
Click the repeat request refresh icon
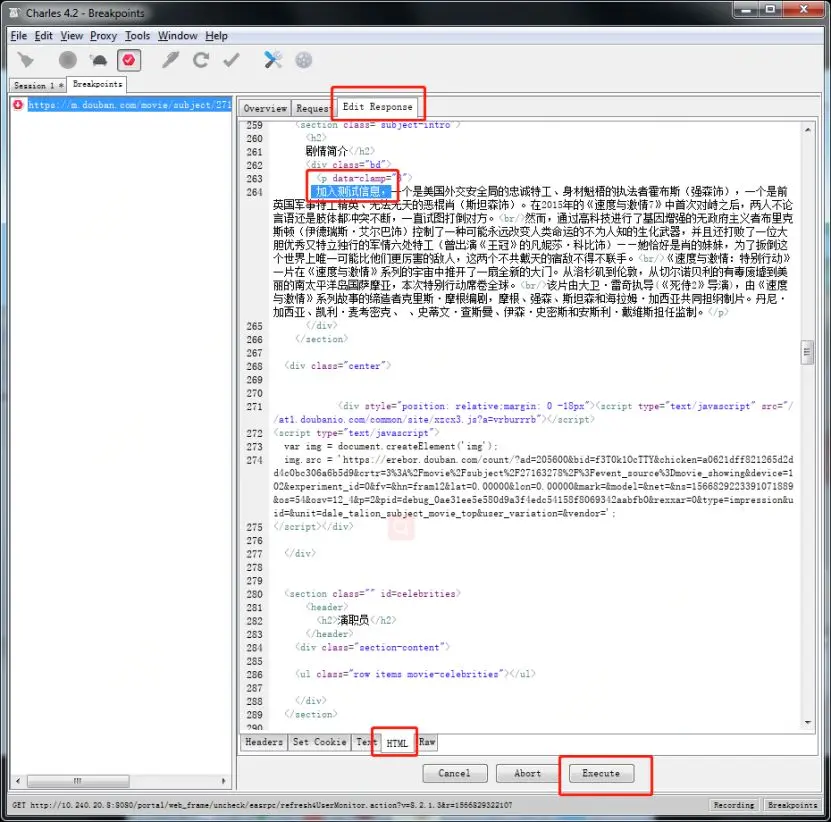pos(200,60)
